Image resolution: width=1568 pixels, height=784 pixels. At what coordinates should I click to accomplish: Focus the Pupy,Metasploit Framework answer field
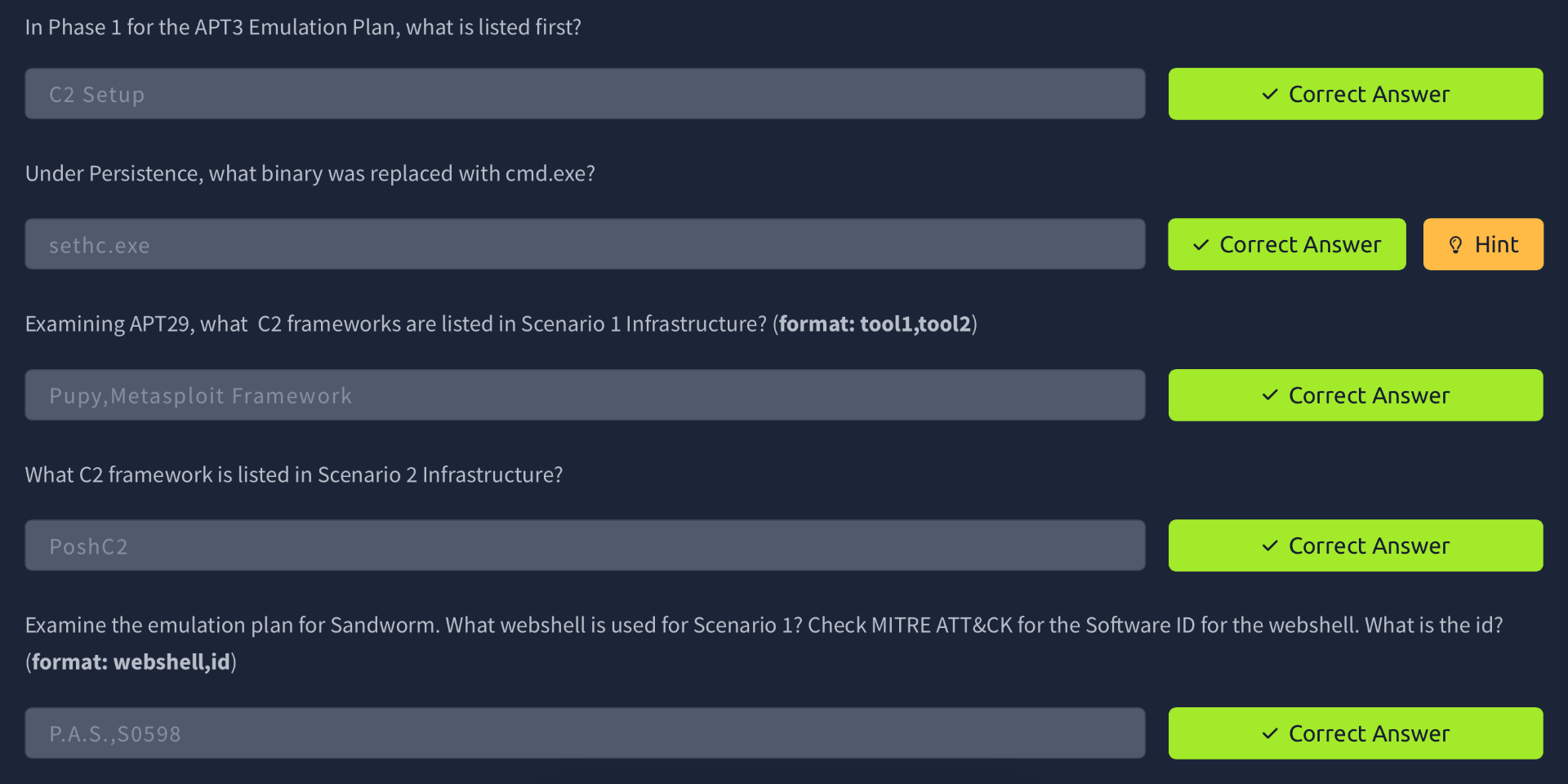pyautogui.click(x=585, y=395)
